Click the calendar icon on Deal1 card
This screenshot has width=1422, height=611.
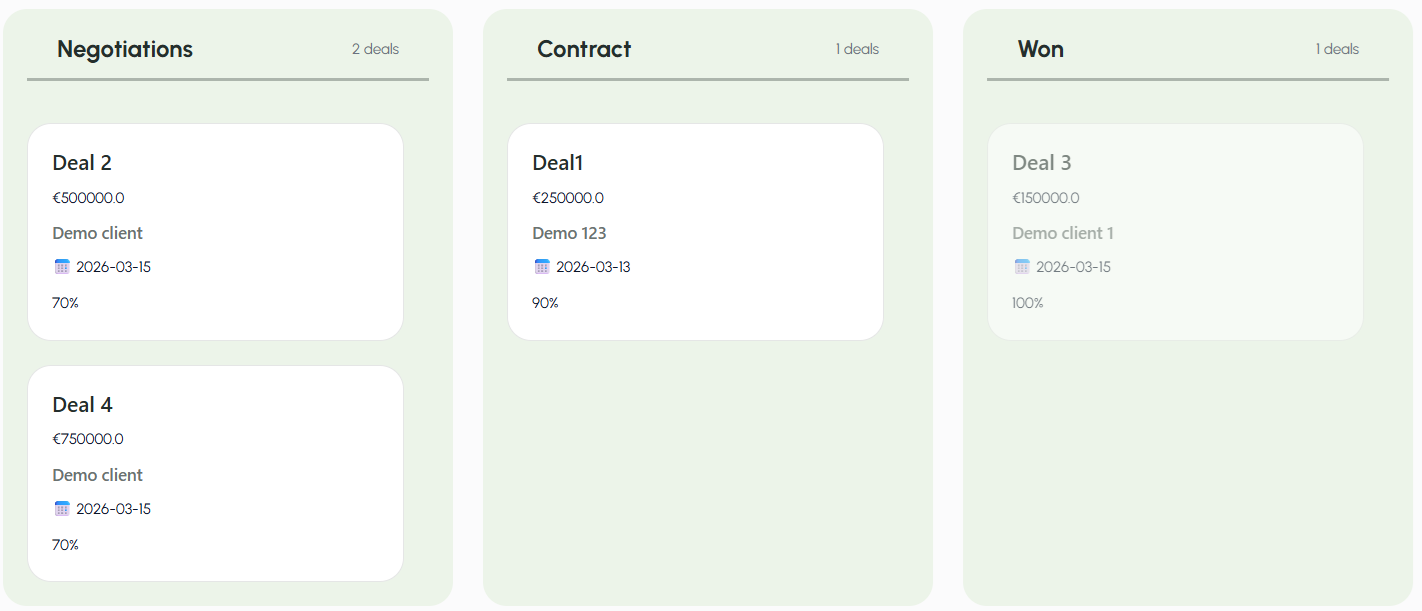542,267
